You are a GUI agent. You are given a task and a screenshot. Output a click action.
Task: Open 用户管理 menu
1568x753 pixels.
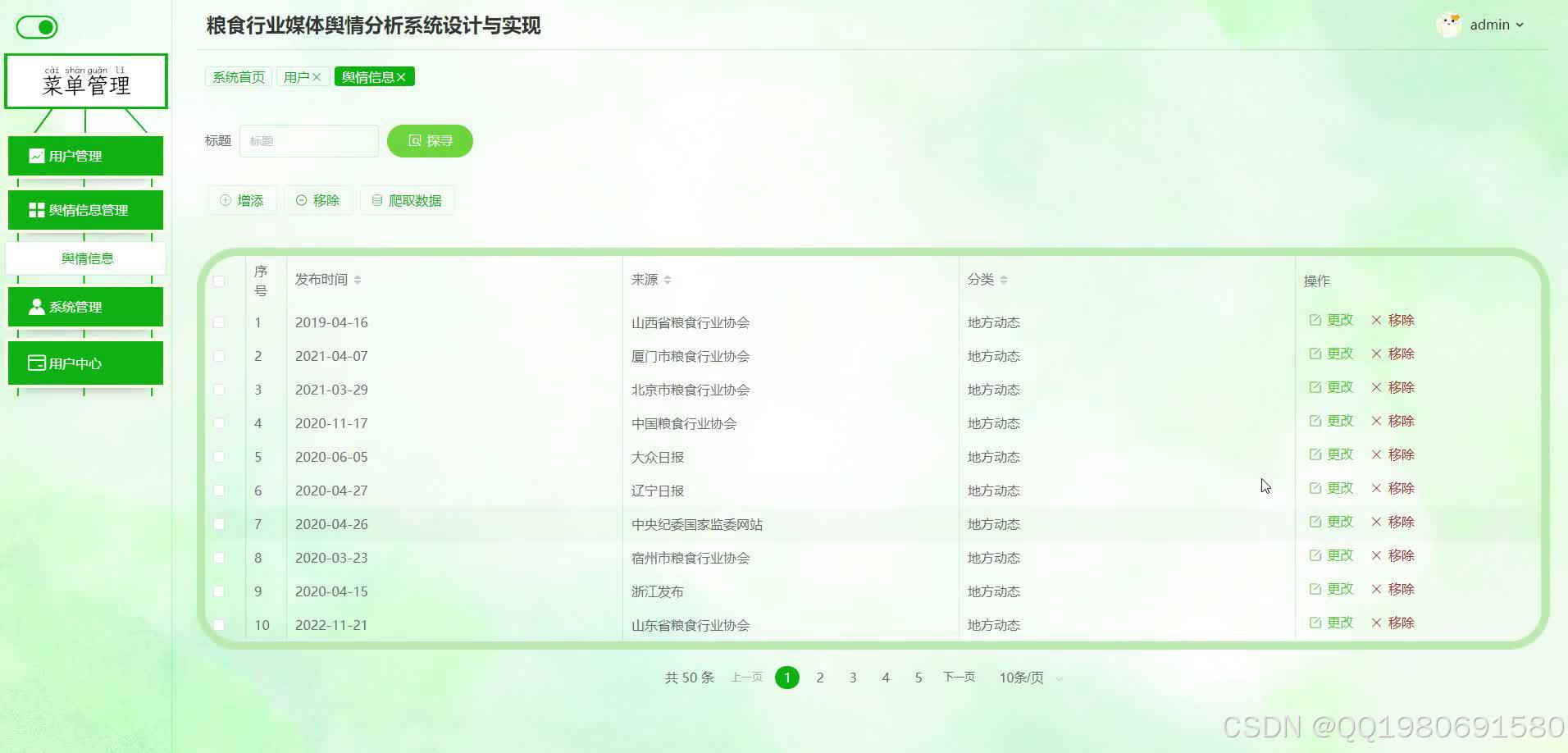(x=85, y=156)
